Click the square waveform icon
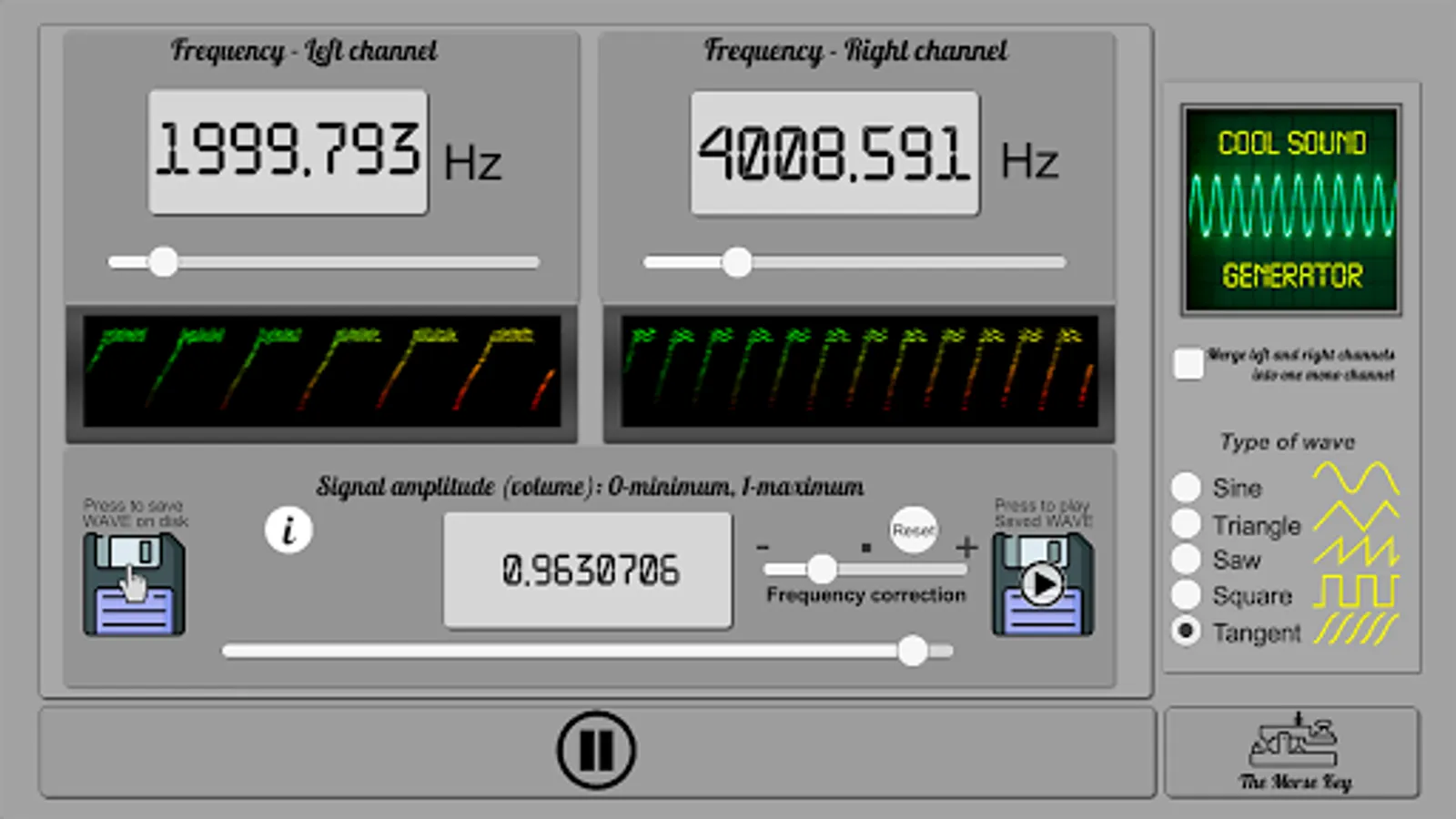 pos(1356,591)
